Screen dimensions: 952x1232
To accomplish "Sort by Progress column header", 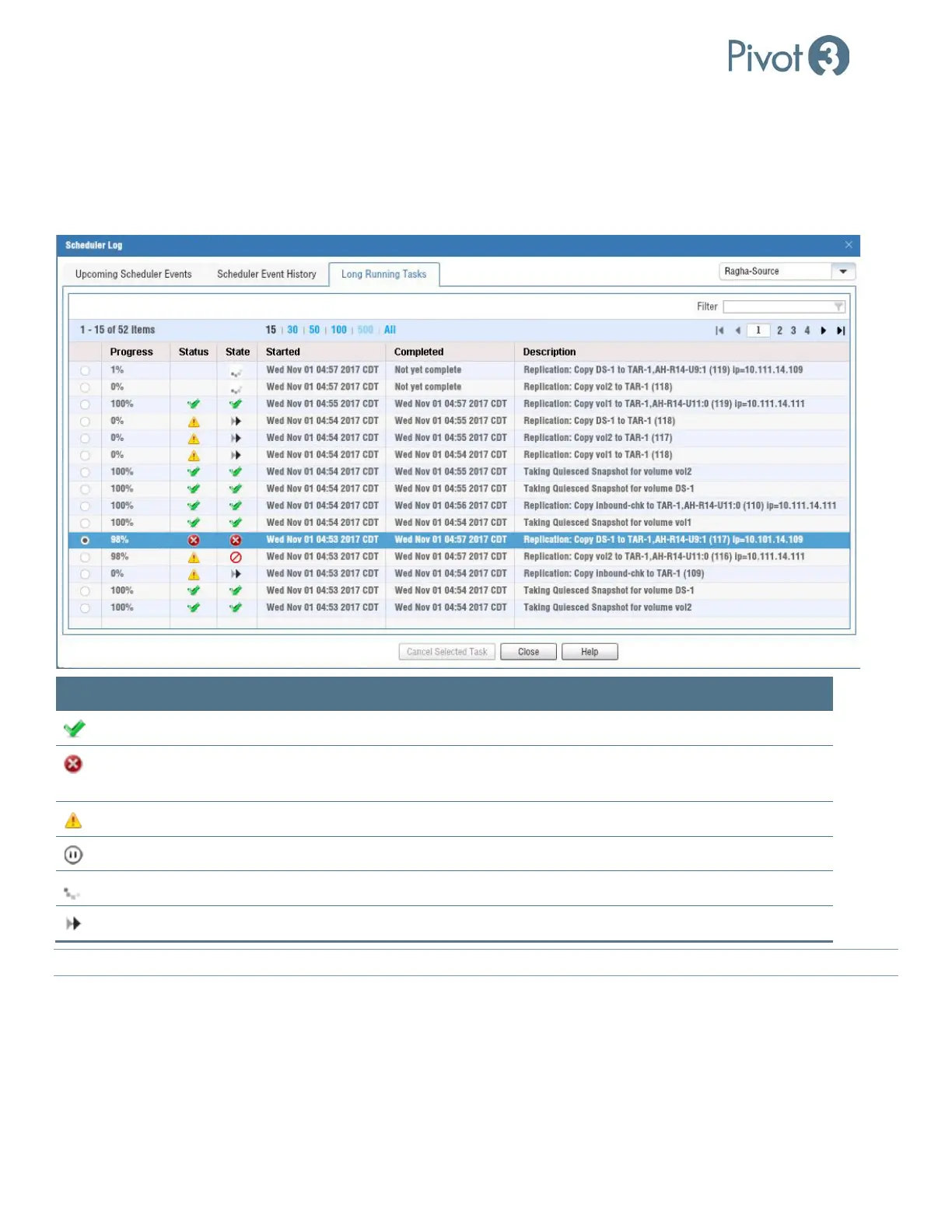I will click(131, 352).
